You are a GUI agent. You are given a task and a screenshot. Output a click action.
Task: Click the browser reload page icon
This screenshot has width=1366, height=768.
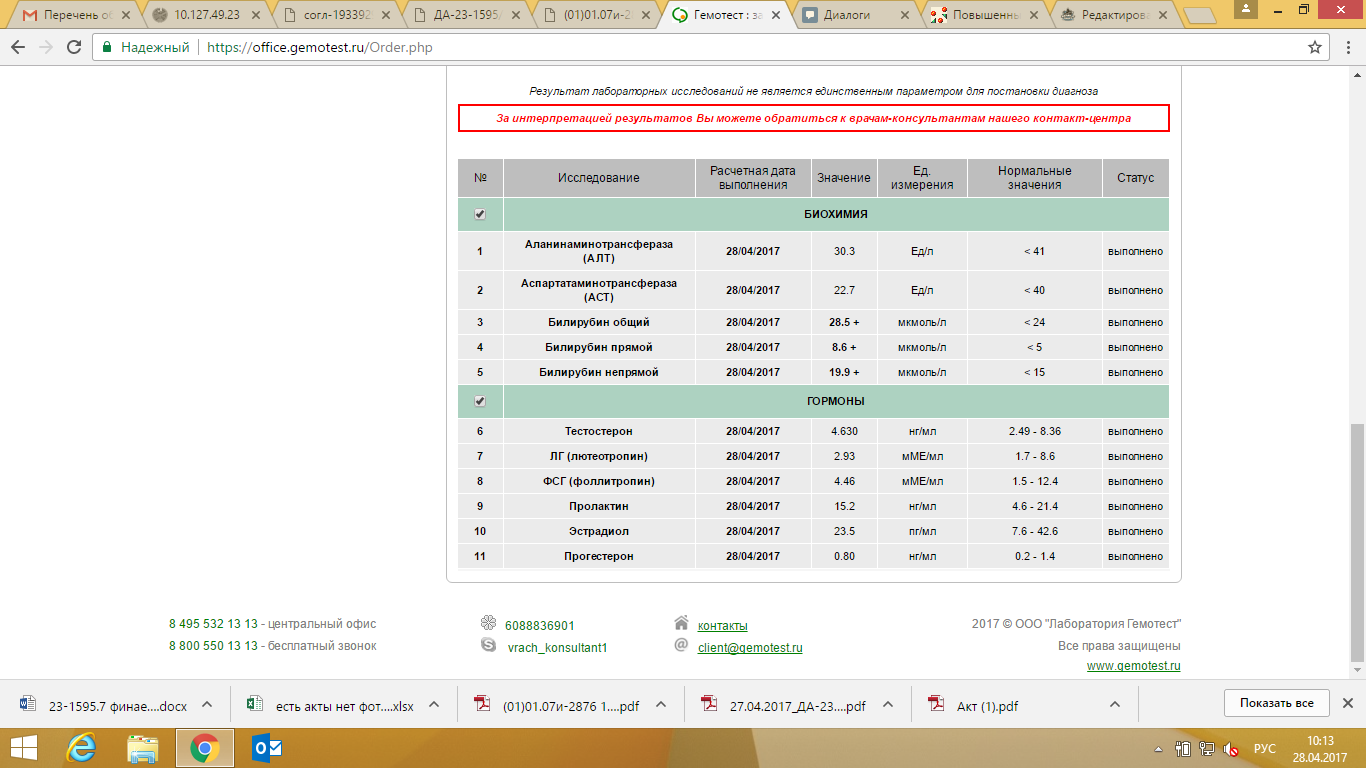(x=74, y=47)
